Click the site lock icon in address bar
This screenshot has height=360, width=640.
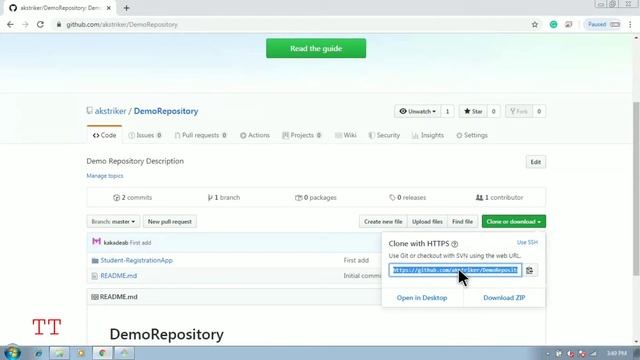click(59, 24)
